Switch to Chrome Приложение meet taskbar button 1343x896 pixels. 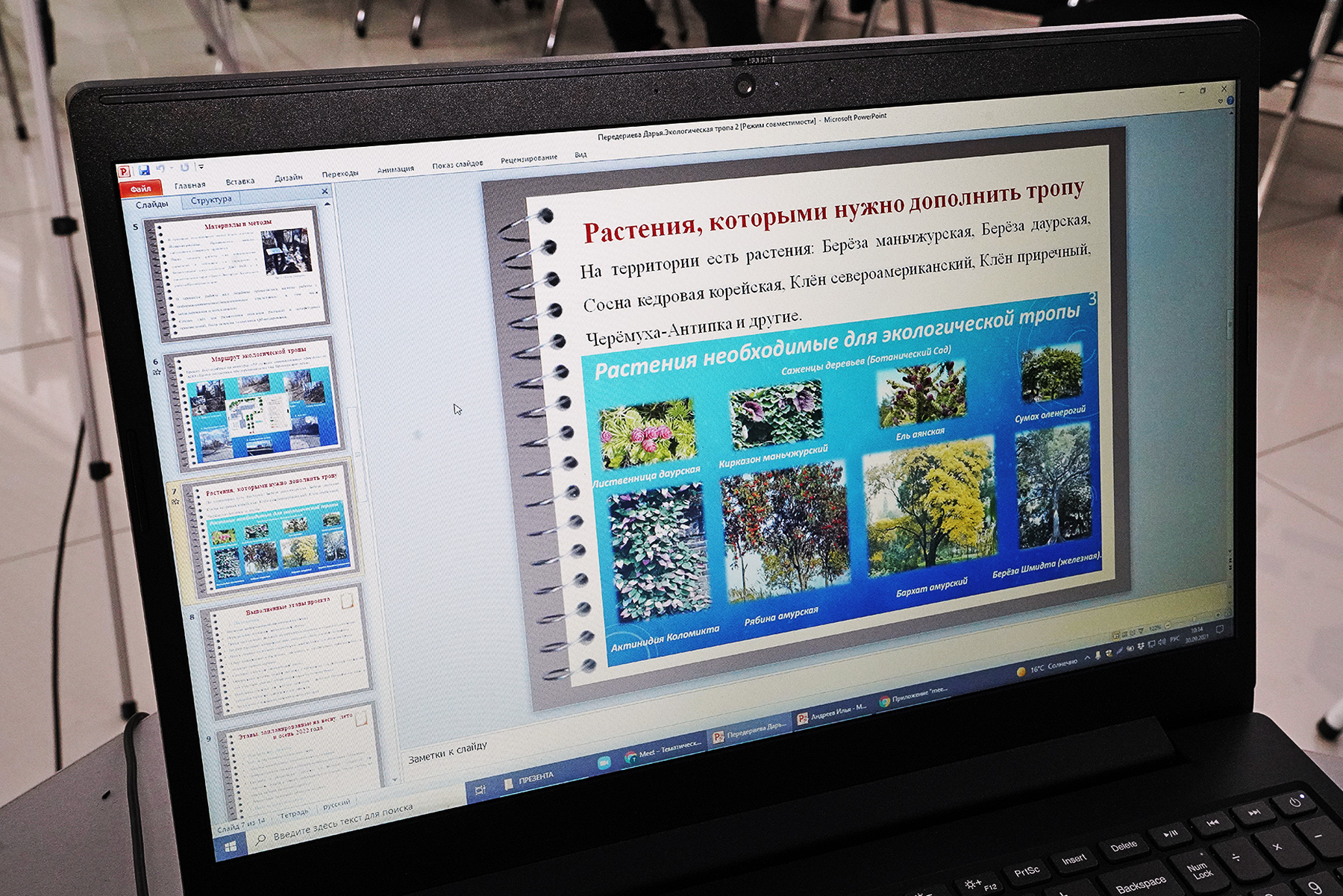914,697
